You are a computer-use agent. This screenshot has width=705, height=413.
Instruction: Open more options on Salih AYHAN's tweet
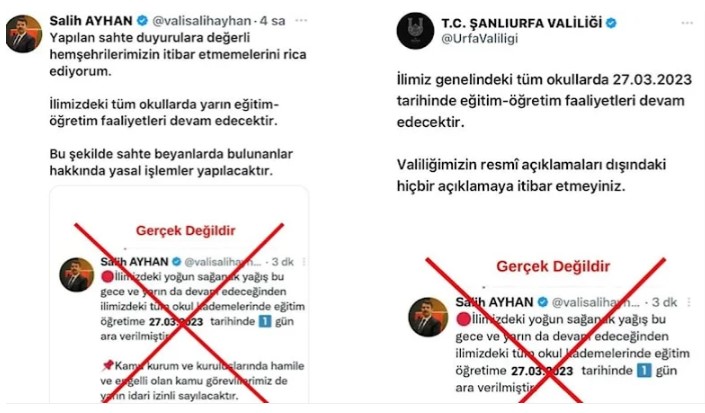pyautogui.click(x=301, y=20)
